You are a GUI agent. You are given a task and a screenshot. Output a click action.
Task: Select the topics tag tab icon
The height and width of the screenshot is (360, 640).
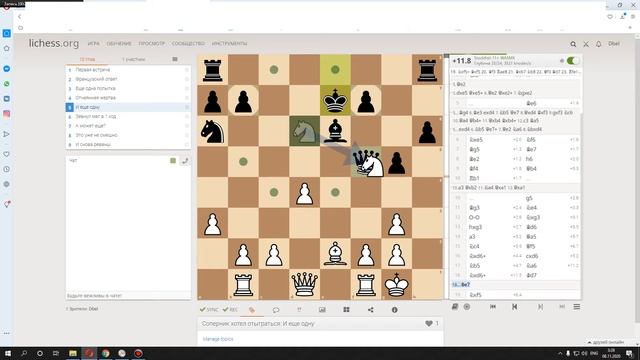(x=252, y=310)
